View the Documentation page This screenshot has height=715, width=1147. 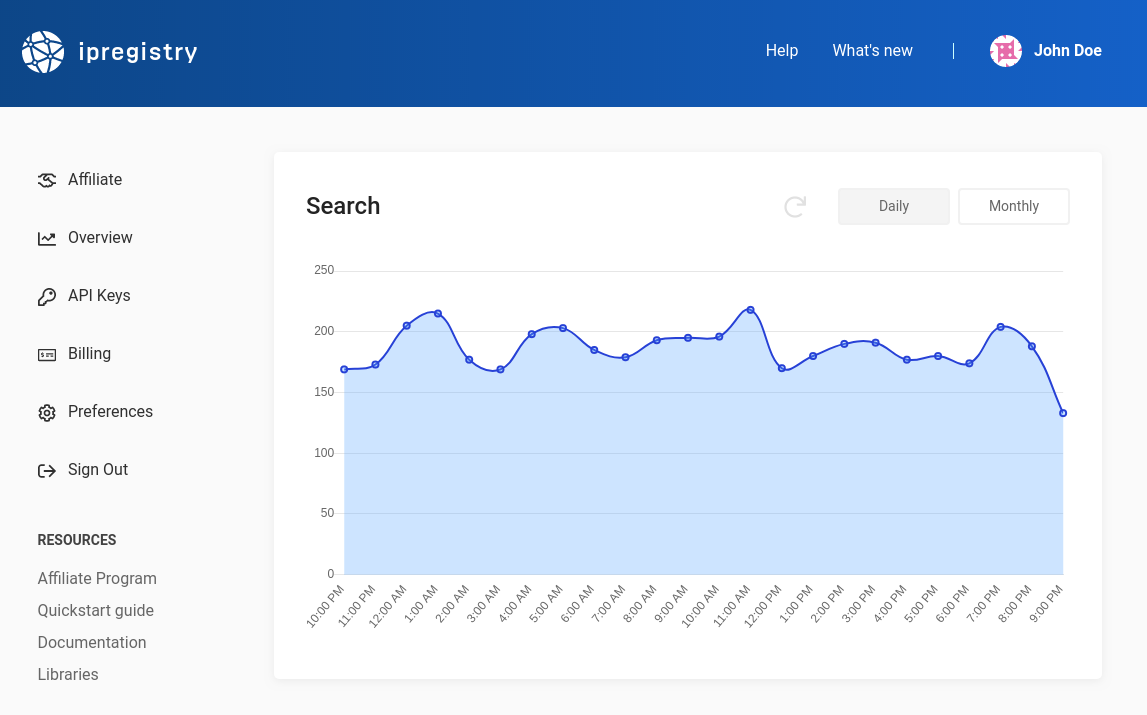tap(91, 642)
